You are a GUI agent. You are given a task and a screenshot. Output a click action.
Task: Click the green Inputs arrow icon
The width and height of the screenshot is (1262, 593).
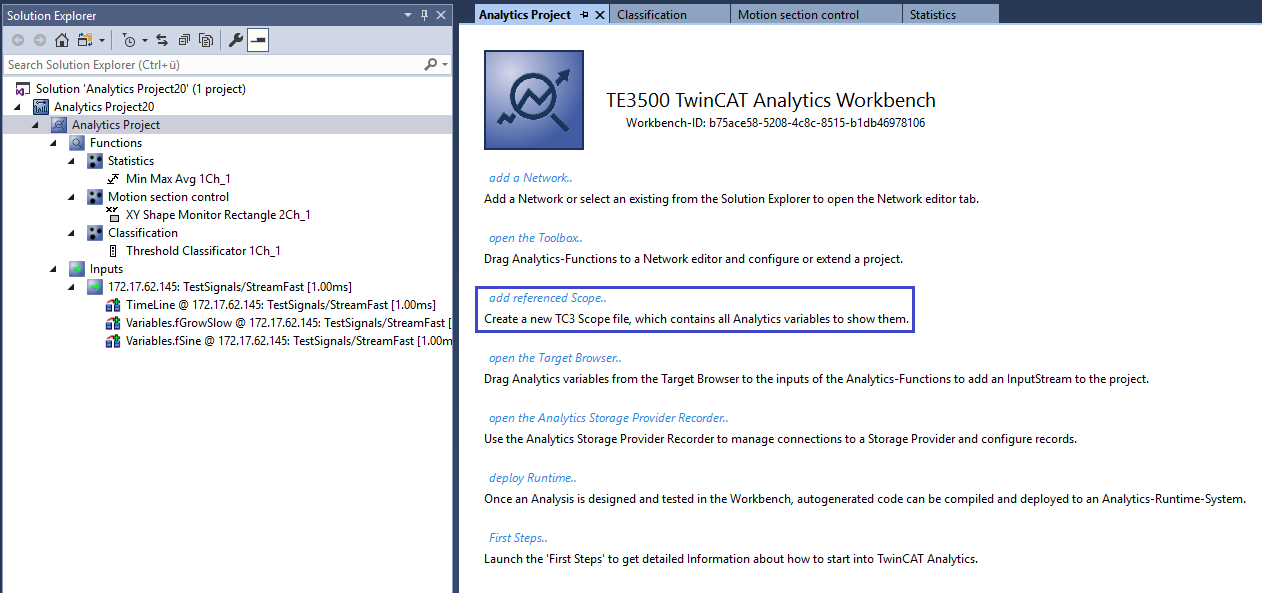[77, 269]
